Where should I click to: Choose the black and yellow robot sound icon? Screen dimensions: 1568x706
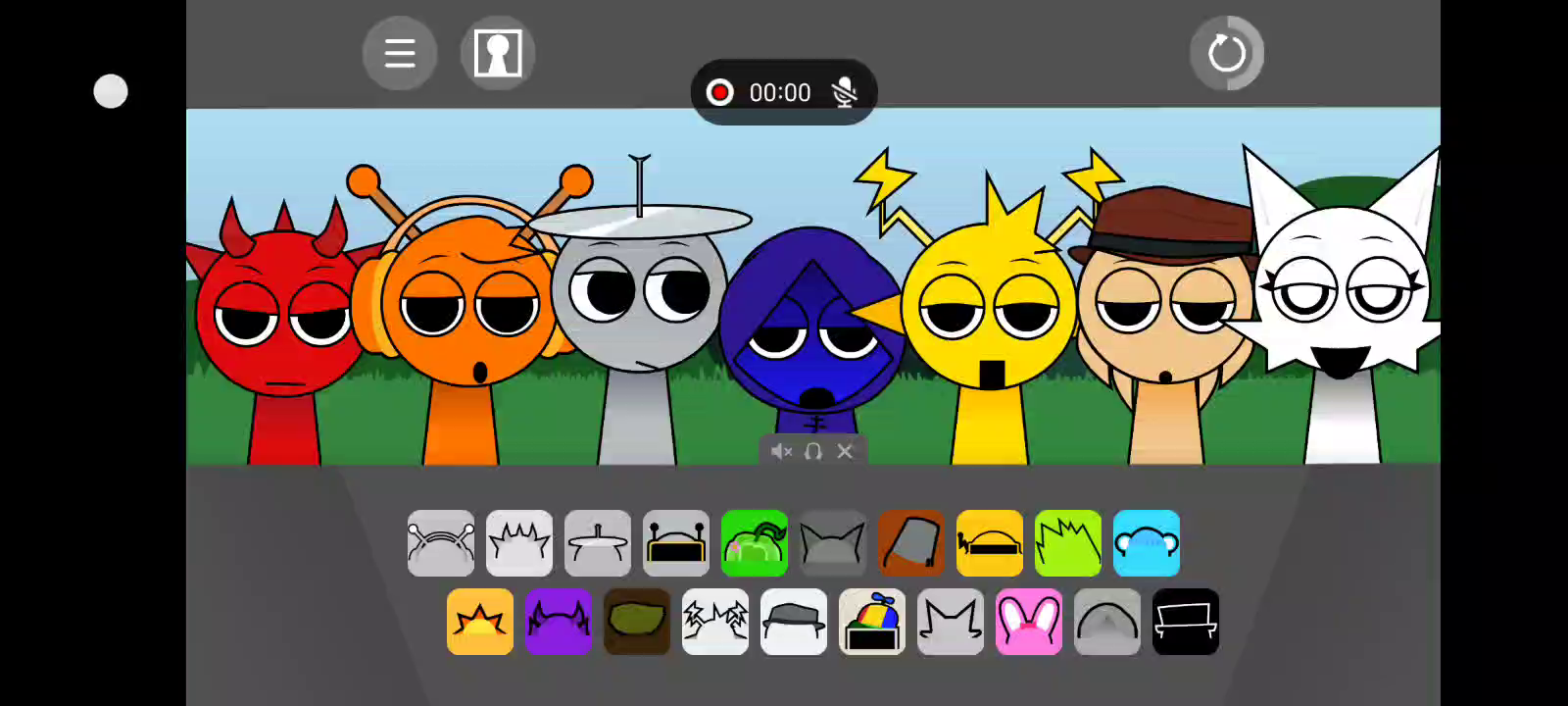[676, 543]
